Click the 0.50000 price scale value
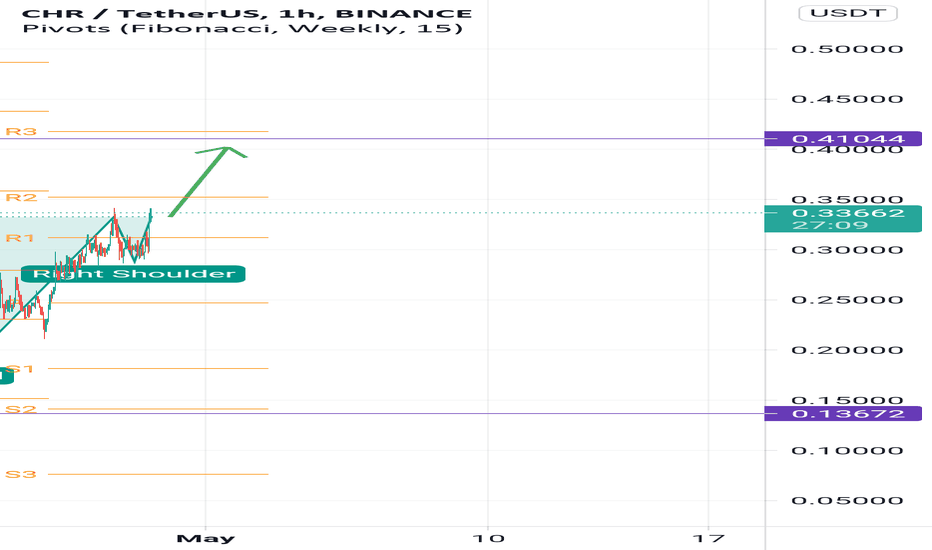 [x=847, y=49]
